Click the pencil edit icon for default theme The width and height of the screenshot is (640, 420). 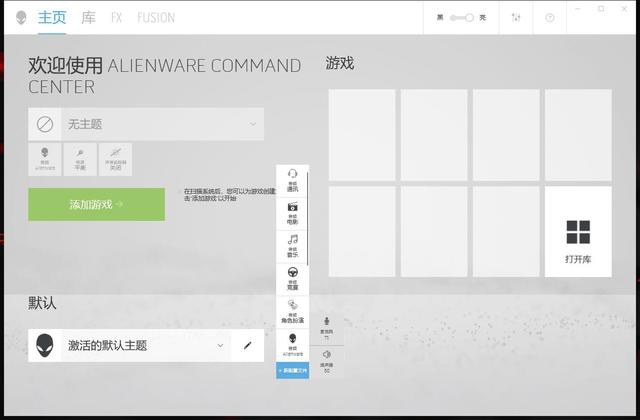pyautogui.click(x=247, y=345)
